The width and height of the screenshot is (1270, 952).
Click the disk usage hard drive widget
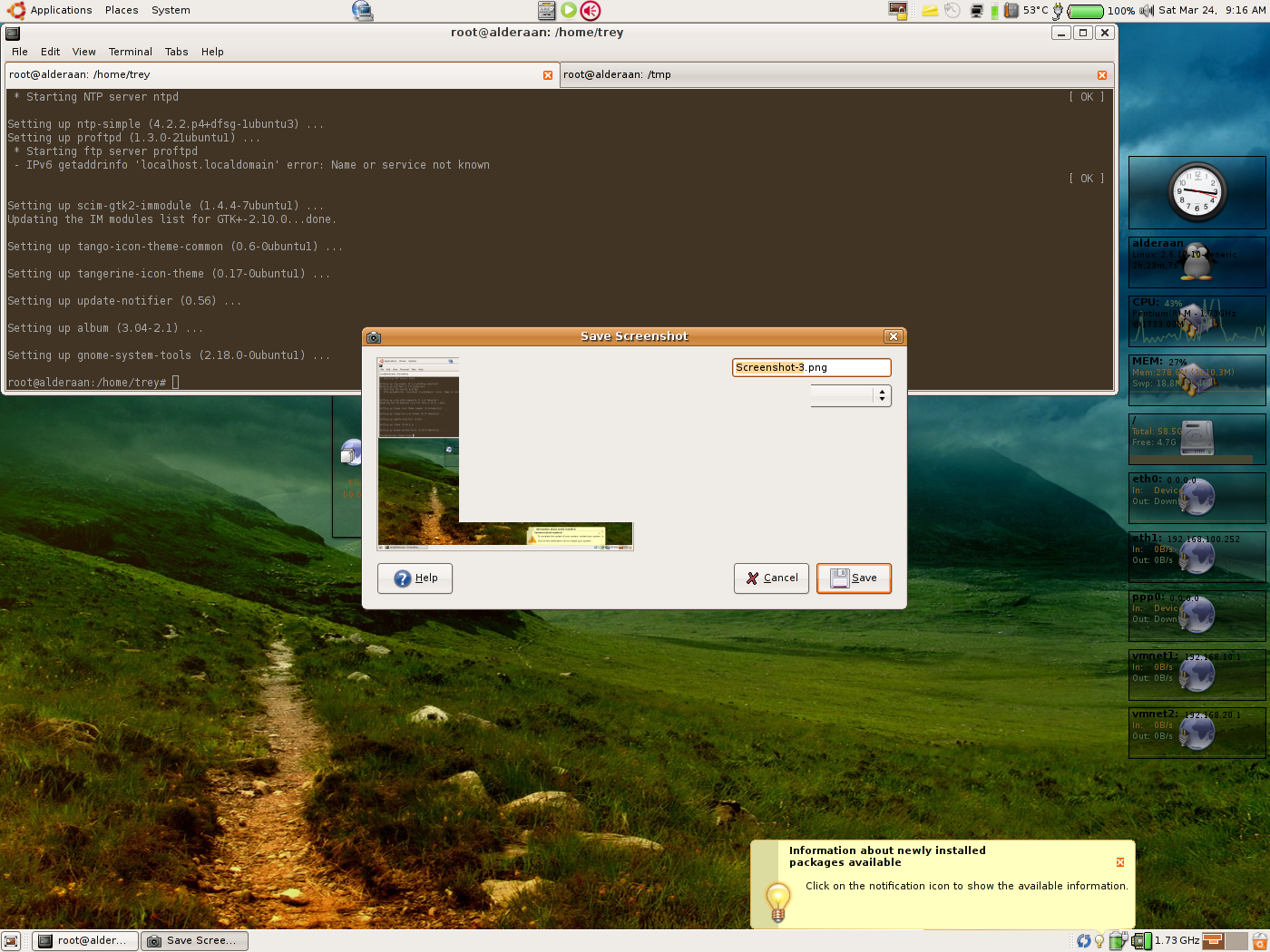[1197, 439]
